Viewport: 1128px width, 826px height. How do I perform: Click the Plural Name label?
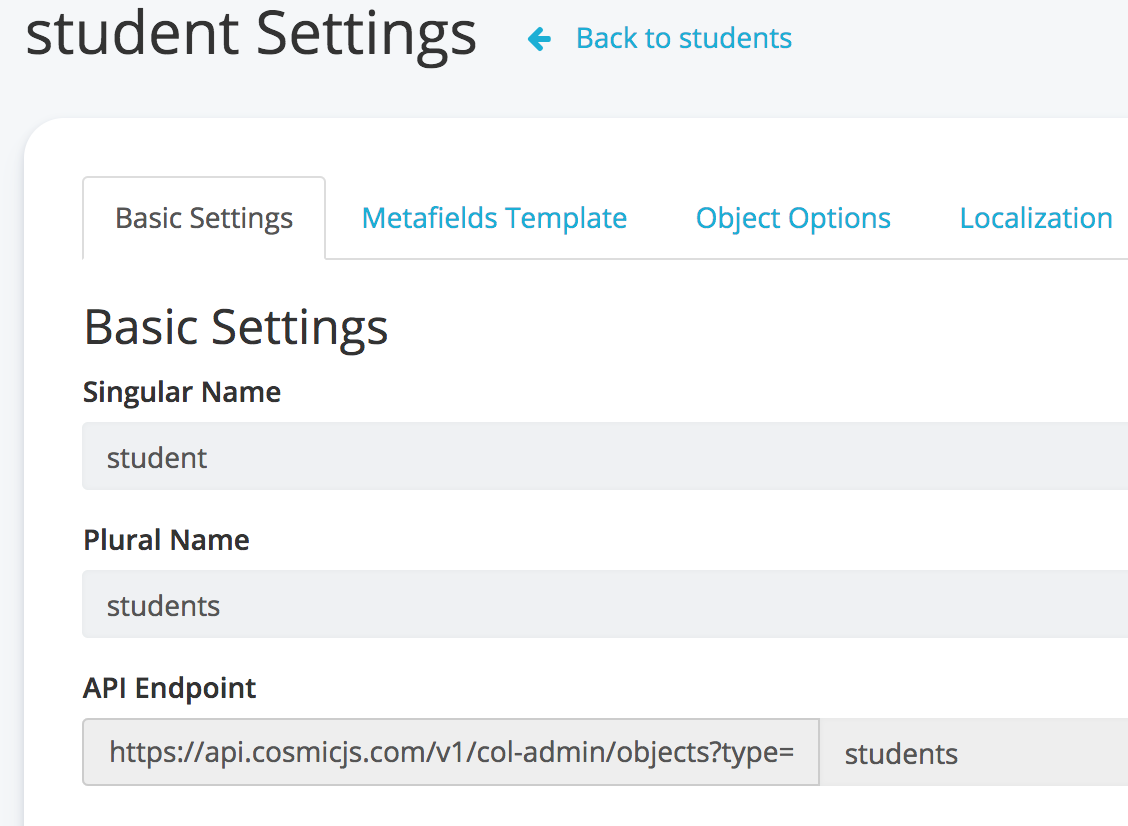(166, 540)
